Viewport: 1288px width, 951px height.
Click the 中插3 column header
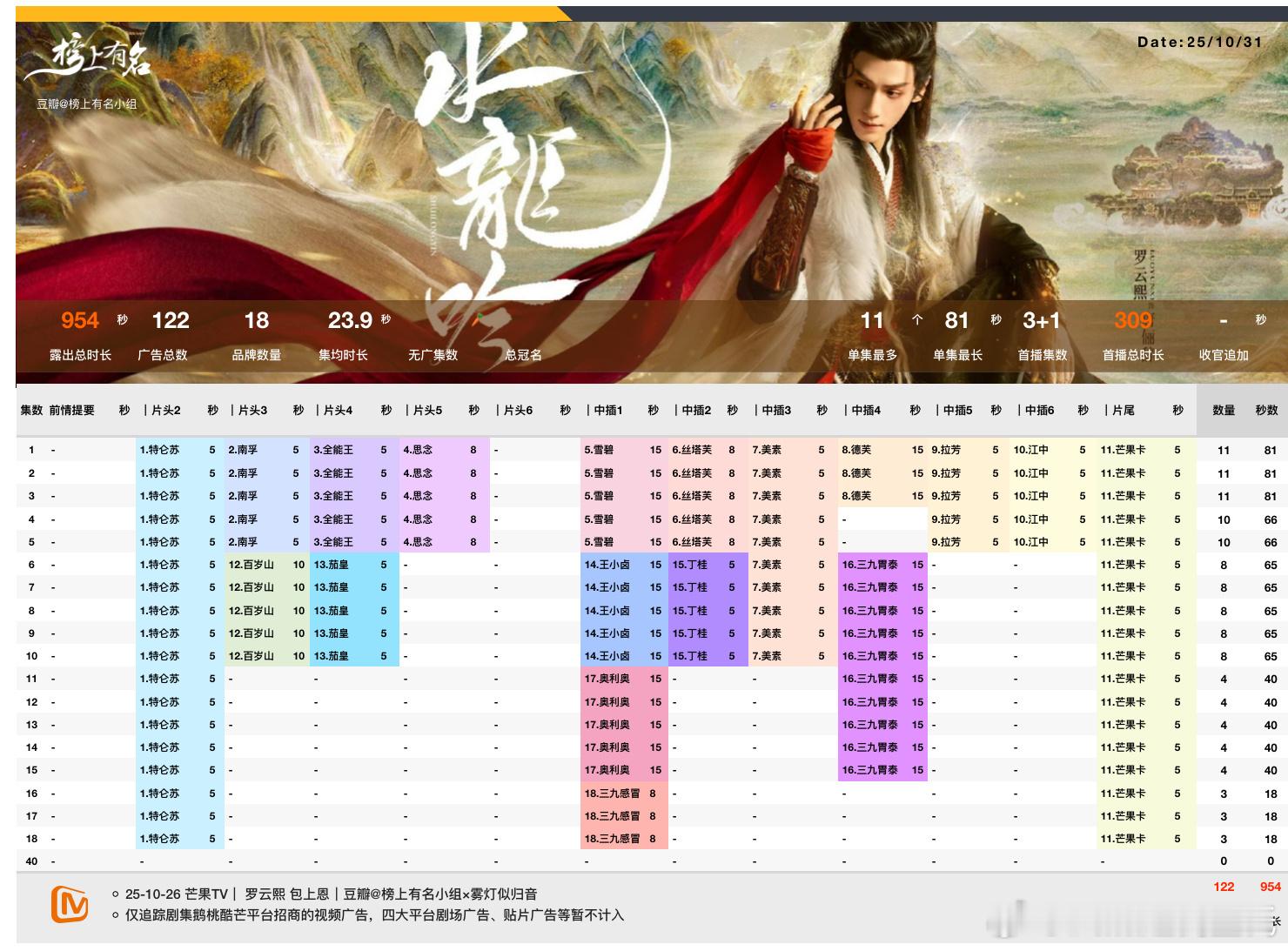[x=773, y=410]
